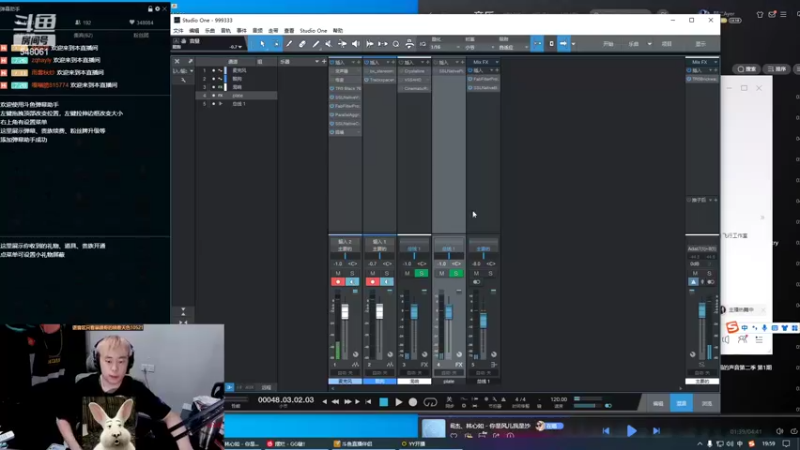The image size is (800, 450).
Task: Click the Record button in transport
Action: pyautogui.click(x=413, y=402)
